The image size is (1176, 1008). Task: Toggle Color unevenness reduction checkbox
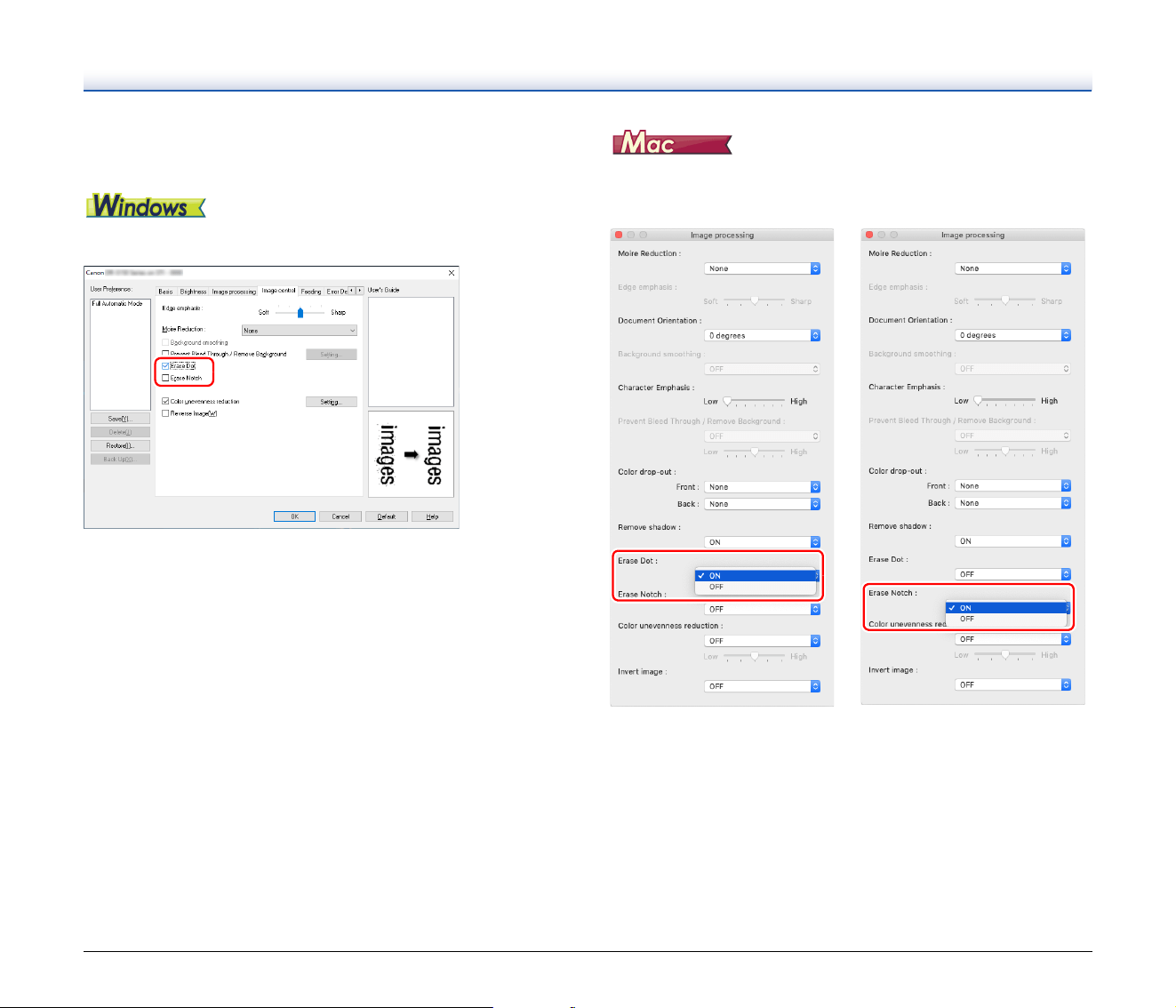click(x=165, y=401)
